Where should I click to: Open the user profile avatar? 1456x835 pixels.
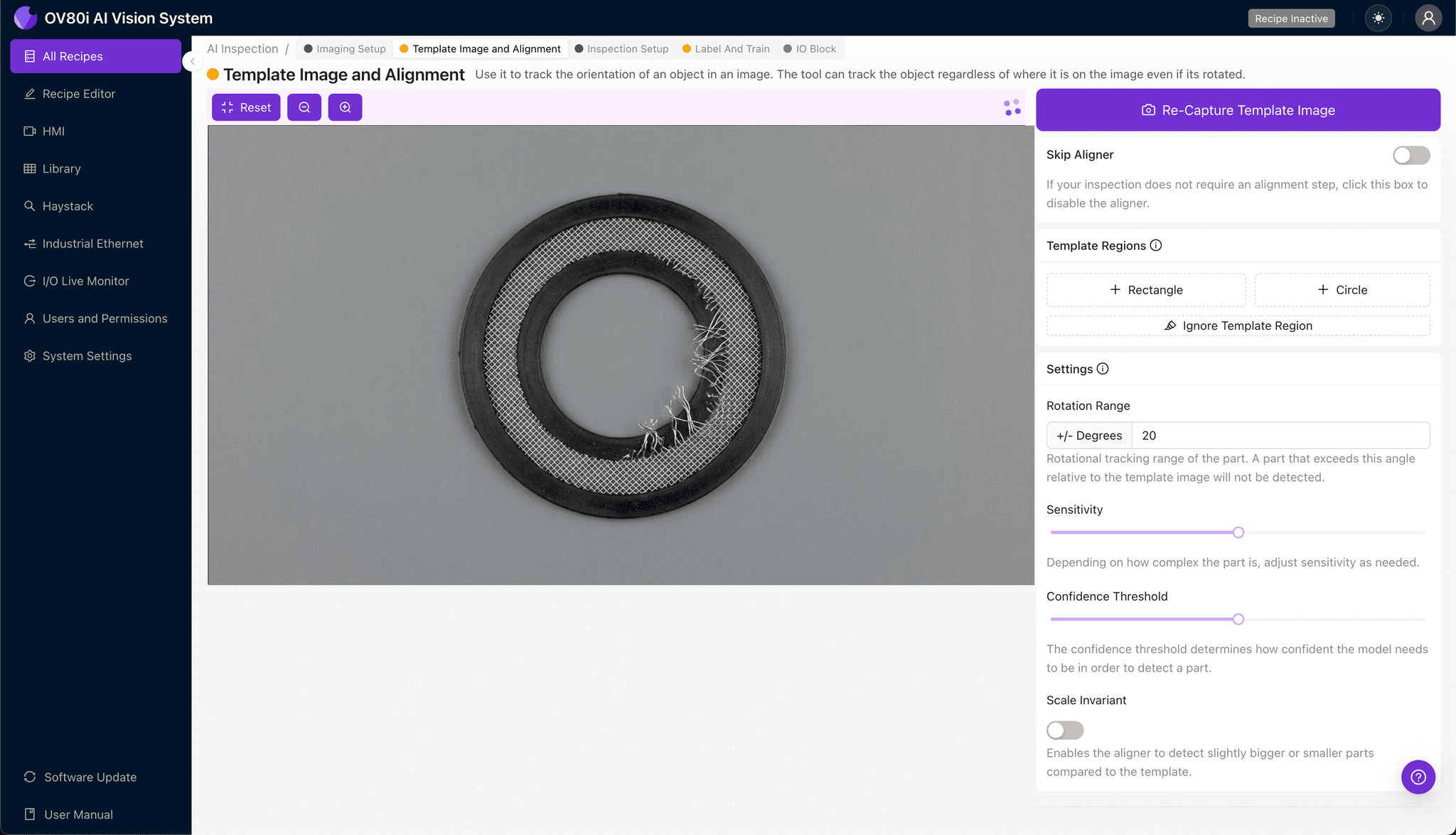click(x=1428, y=18)
